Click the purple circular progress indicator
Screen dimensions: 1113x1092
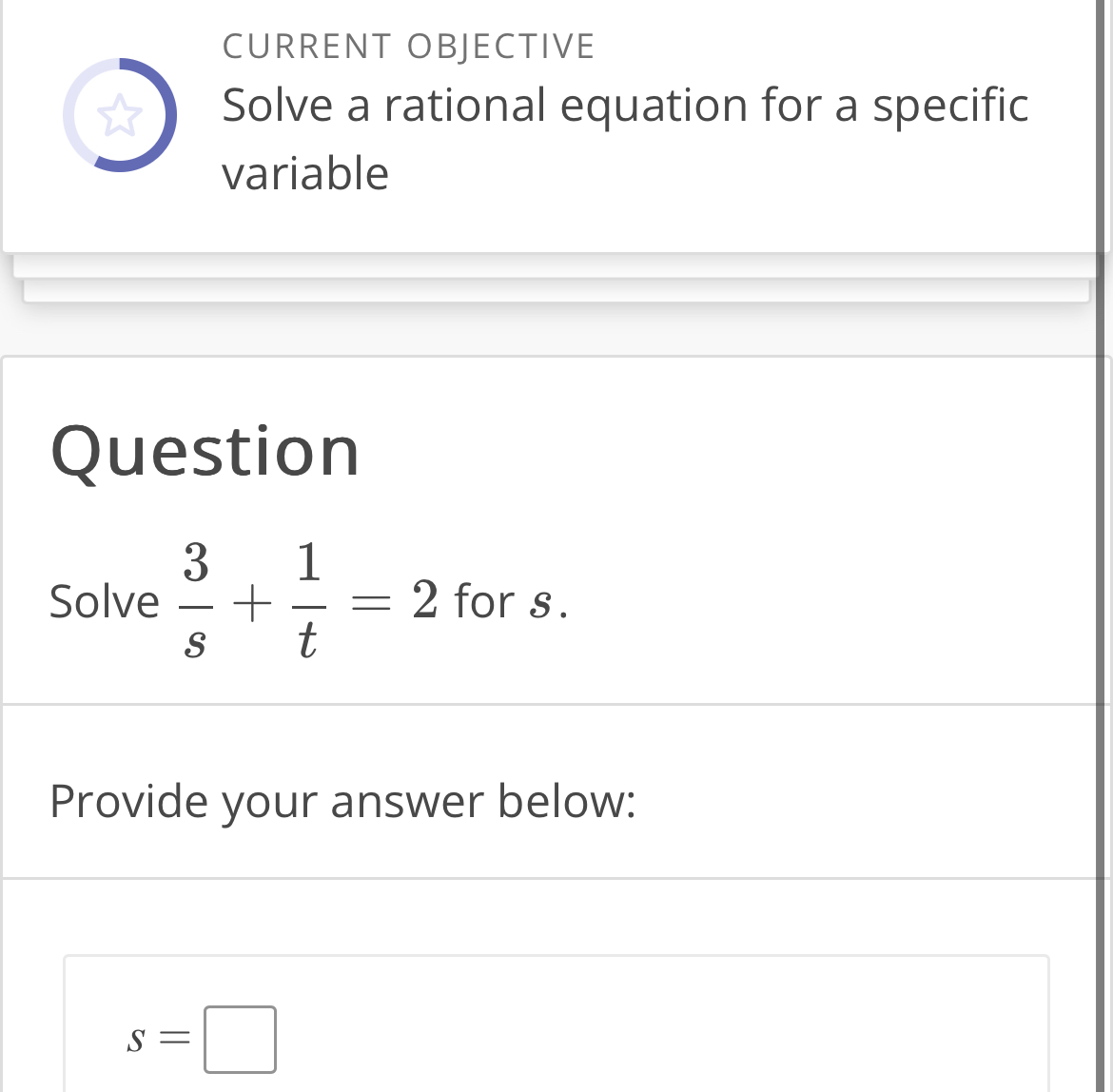[120, 114]
